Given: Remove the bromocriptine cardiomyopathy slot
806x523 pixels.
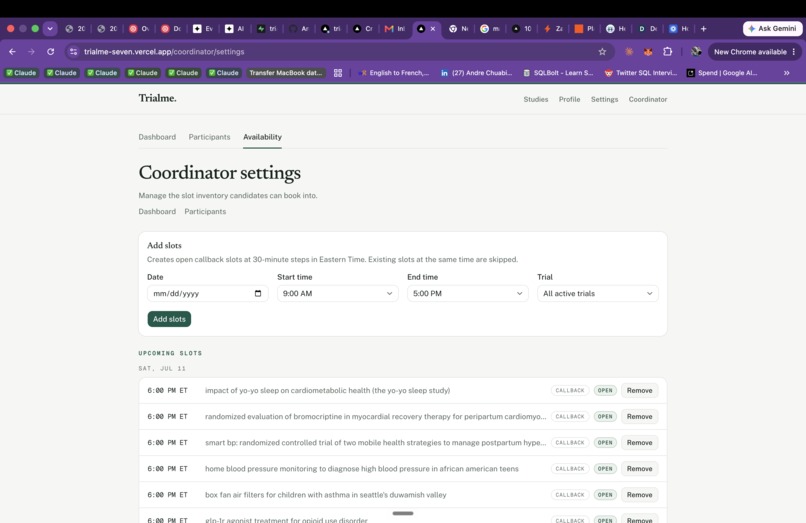Looking at the screenshot, I should (639, 417).
